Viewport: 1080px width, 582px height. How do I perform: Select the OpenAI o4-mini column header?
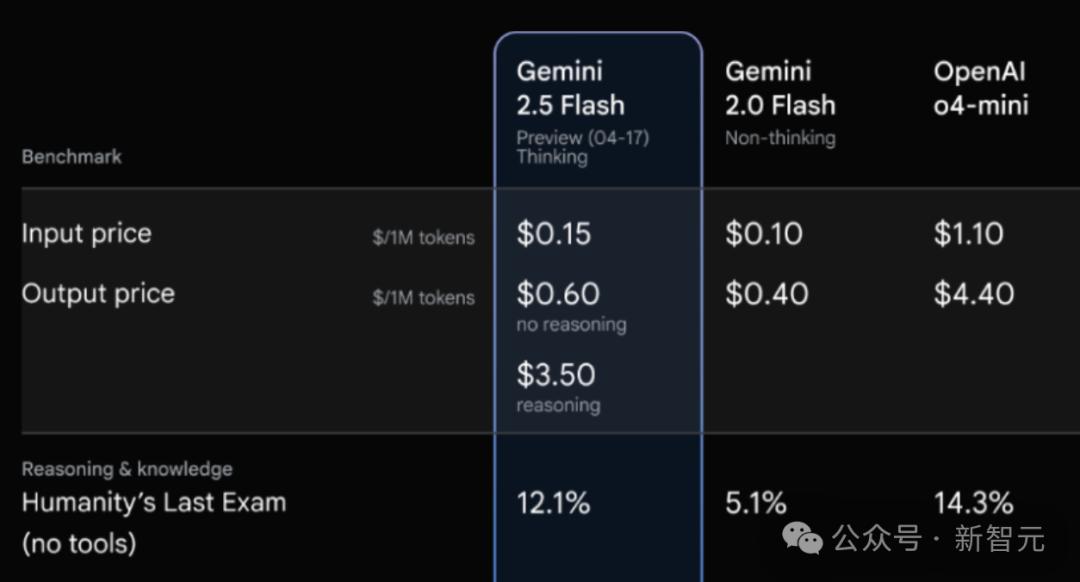[980, 88]
